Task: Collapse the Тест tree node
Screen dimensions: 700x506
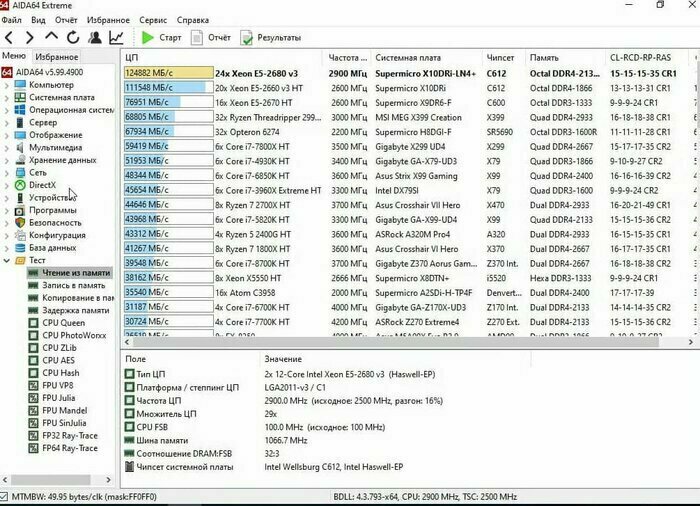Action: tap(7, 260)
